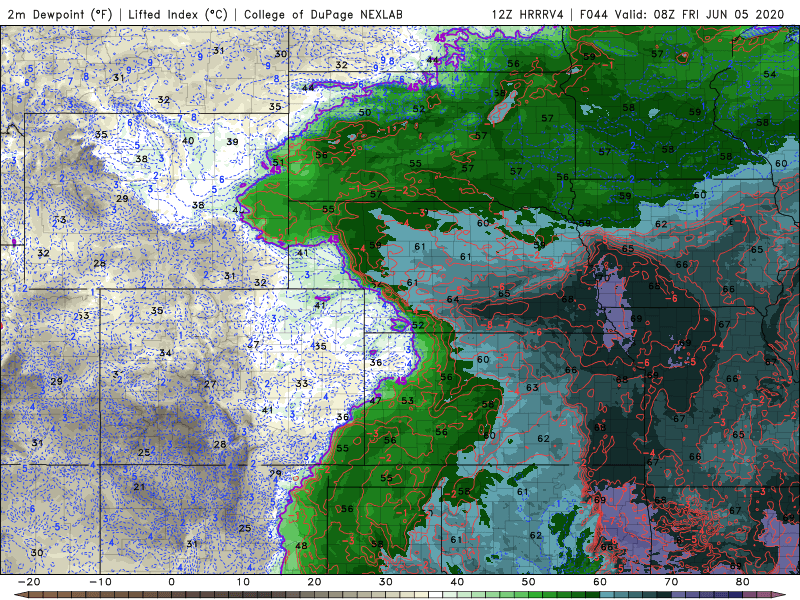The width and height of the screenshot is (800, 600).
Task: Click the "-10" color scale label
Action: pyautogui.click(x=100, y=582)
